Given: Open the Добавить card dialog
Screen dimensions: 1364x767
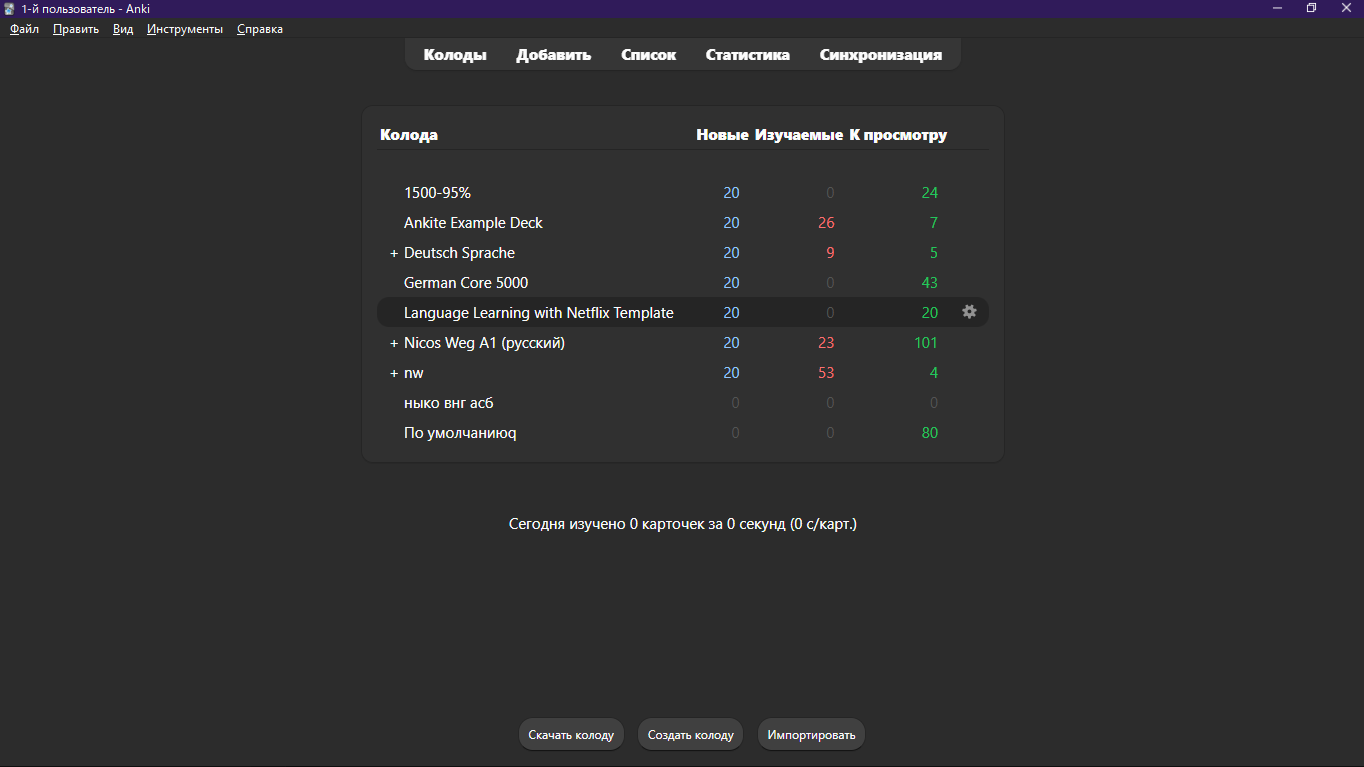Looking at the screenshot, I should 553,55.
